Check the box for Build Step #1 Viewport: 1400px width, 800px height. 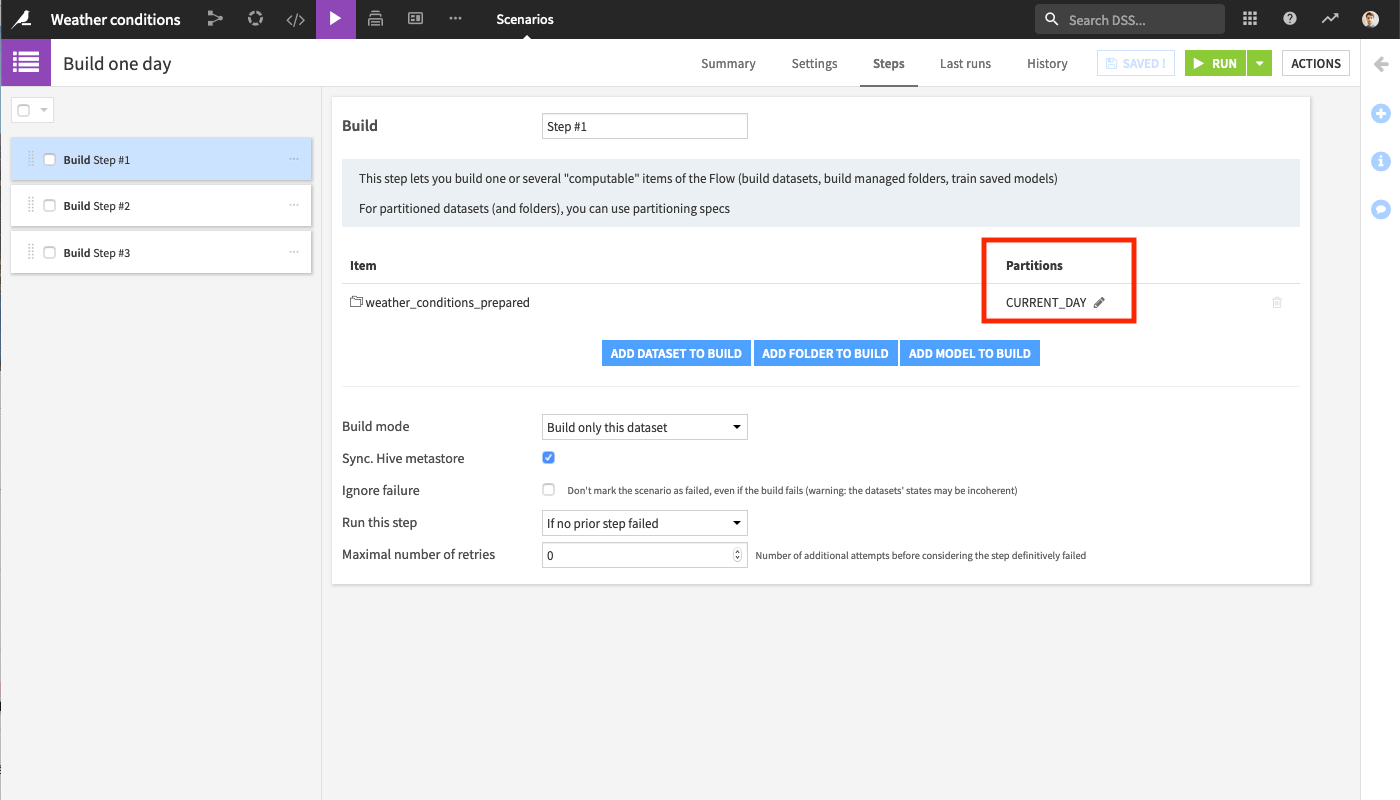click(x=50, y=160)
